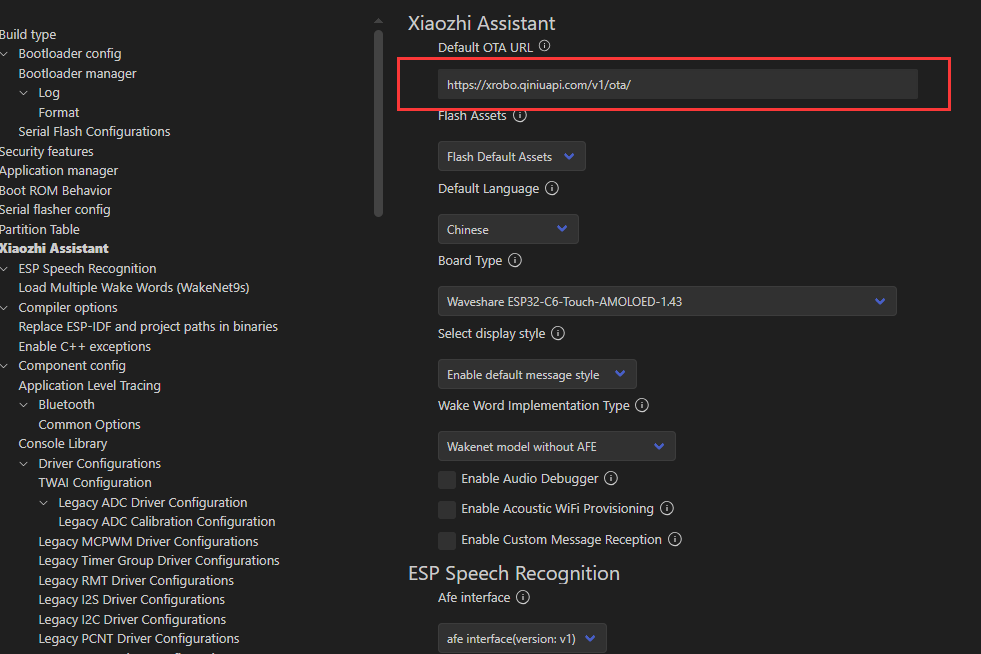Viewport: 981px width, 654px height.
Task: Check Enable Custom Message Reception
Action: coord(447,540)
